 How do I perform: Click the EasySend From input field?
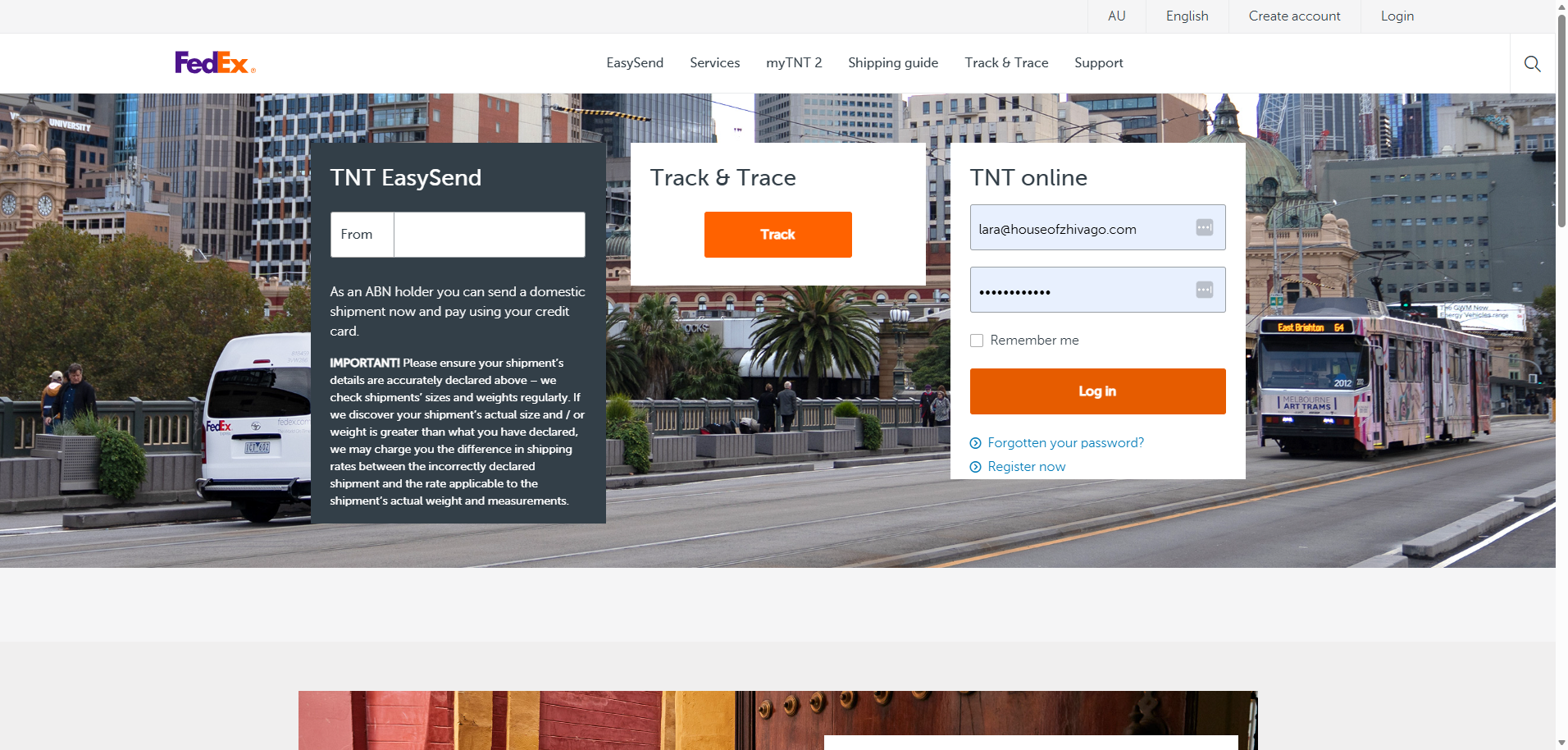(x=489, y=235)
